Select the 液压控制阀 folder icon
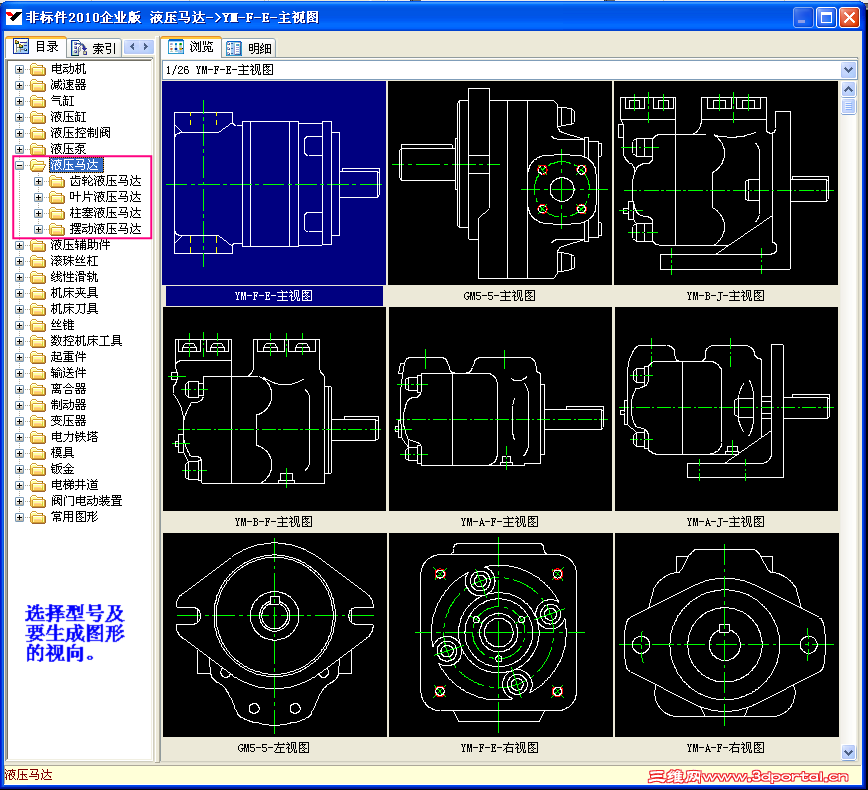Viewport: 868px width, 790px height. (38, 133)
